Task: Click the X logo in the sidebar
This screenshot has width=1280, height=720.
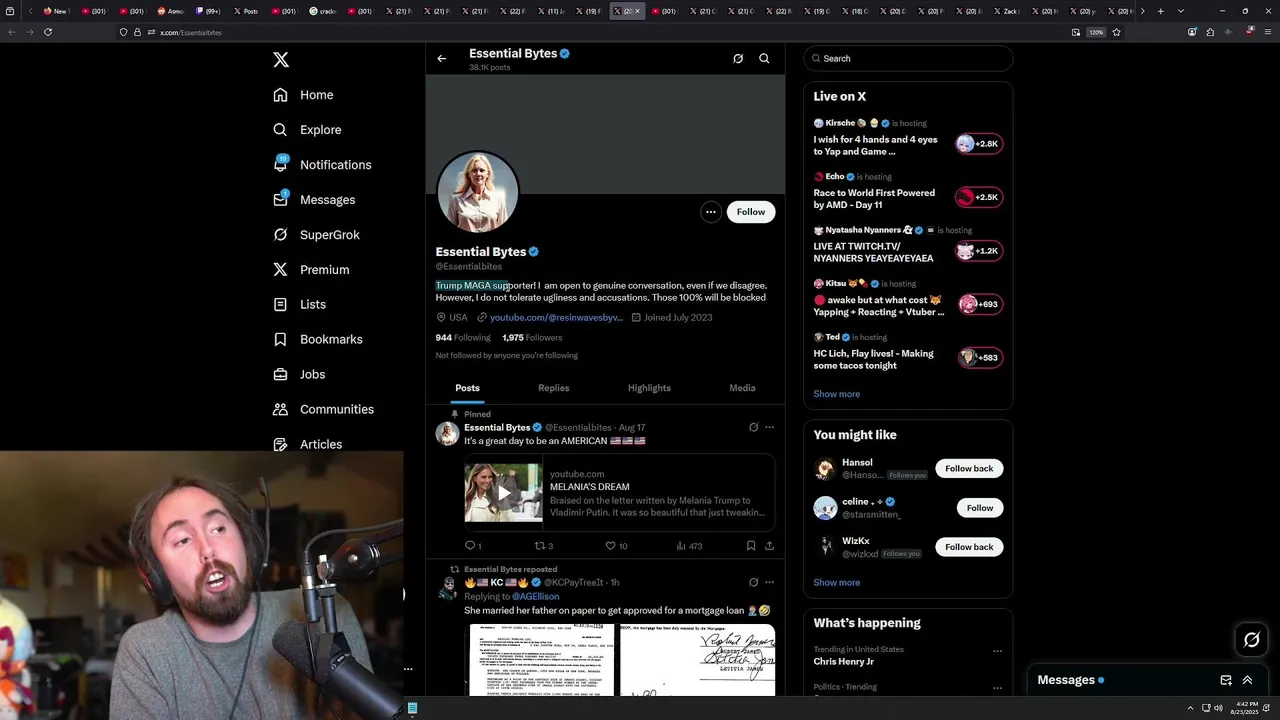Action: (281, 60)
